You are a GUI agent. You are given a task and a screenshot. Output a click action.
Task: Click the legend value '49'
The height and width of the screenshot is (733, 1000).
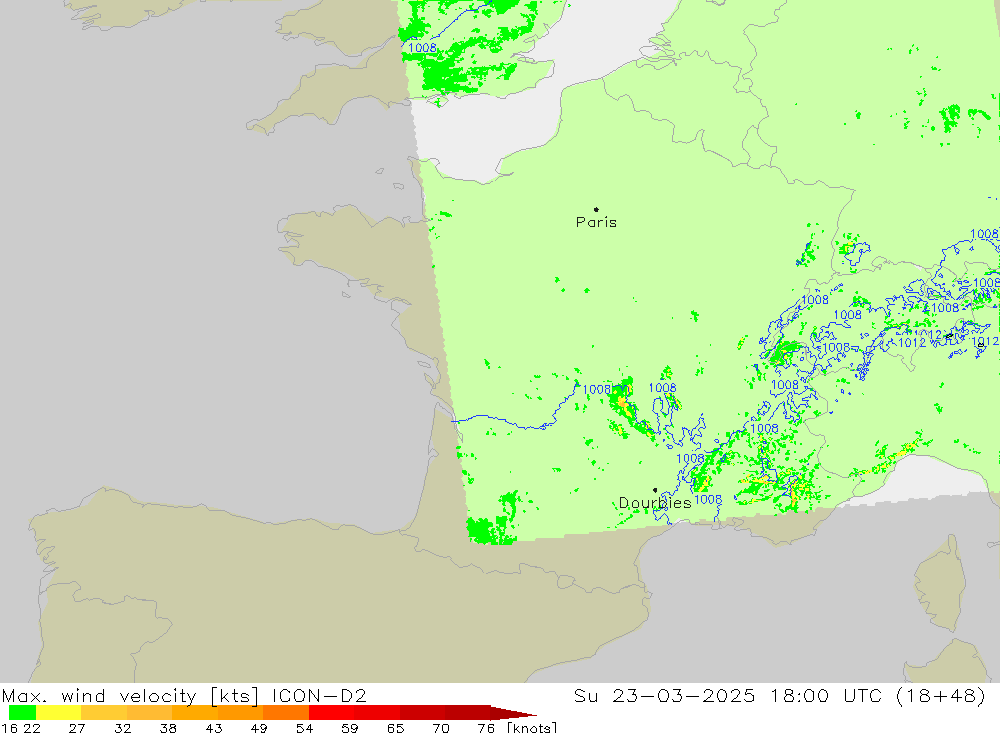click(259, 727)
